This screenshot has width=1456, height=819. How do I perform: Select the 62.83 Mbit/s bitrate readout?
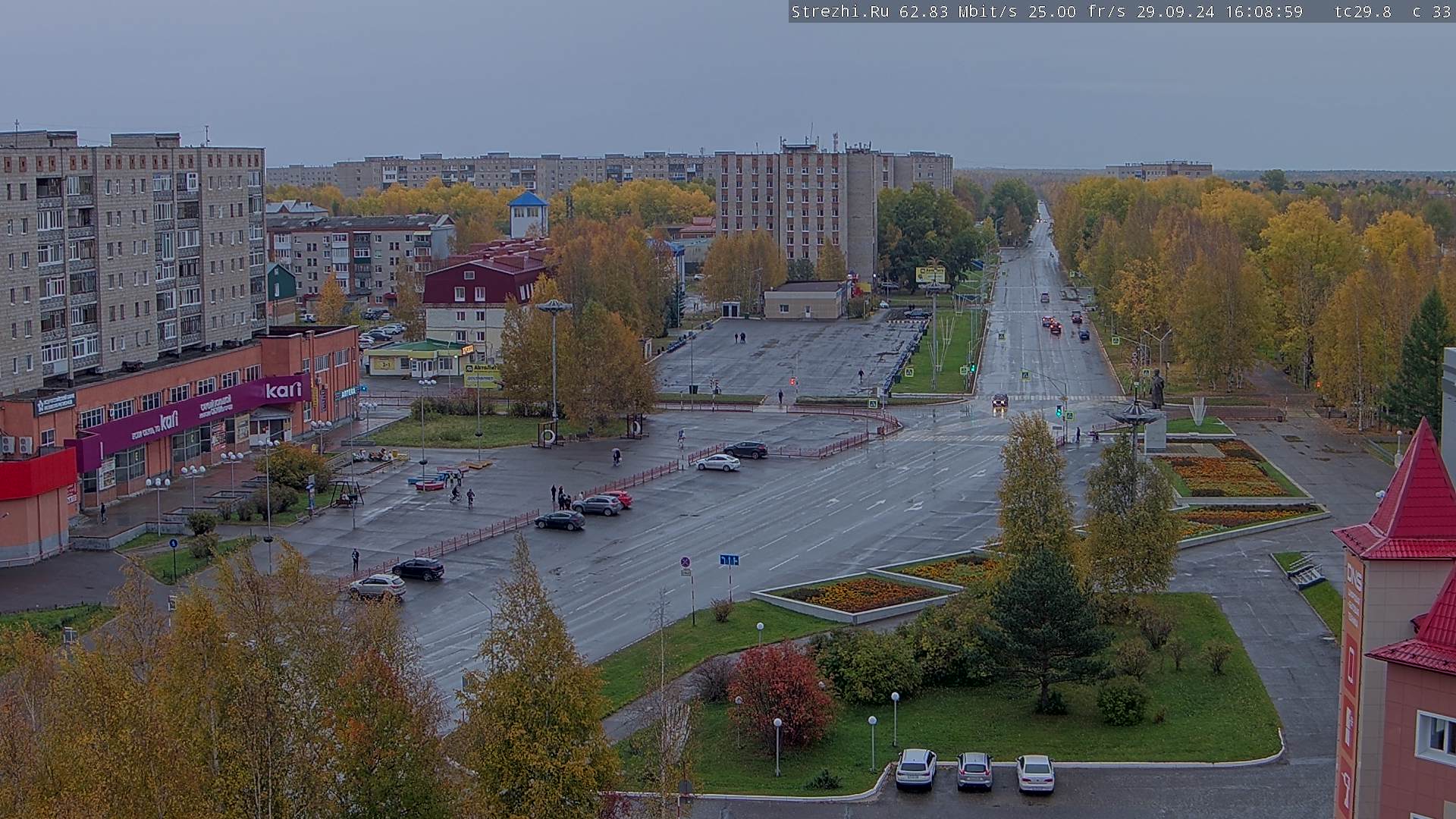click(x=959, y=11)
